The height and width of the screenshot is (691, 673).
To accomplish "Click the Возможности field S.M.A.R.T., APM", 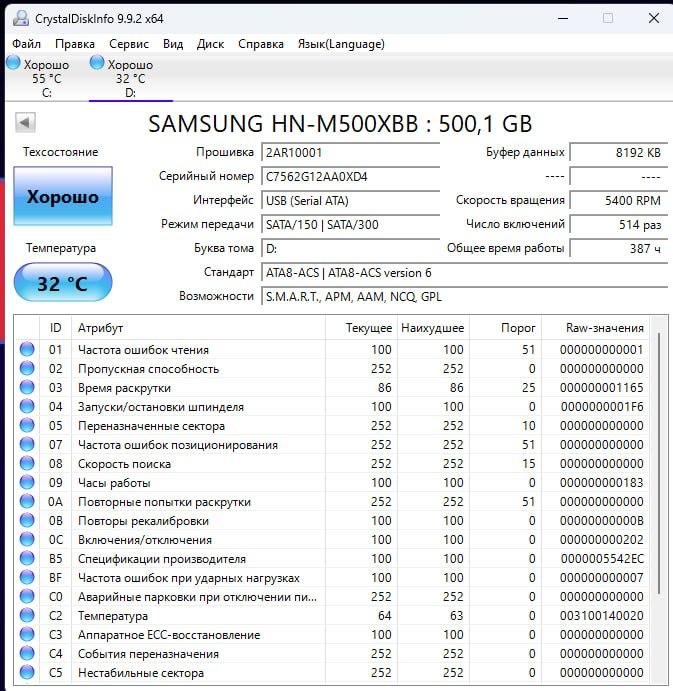I will 465,297.
